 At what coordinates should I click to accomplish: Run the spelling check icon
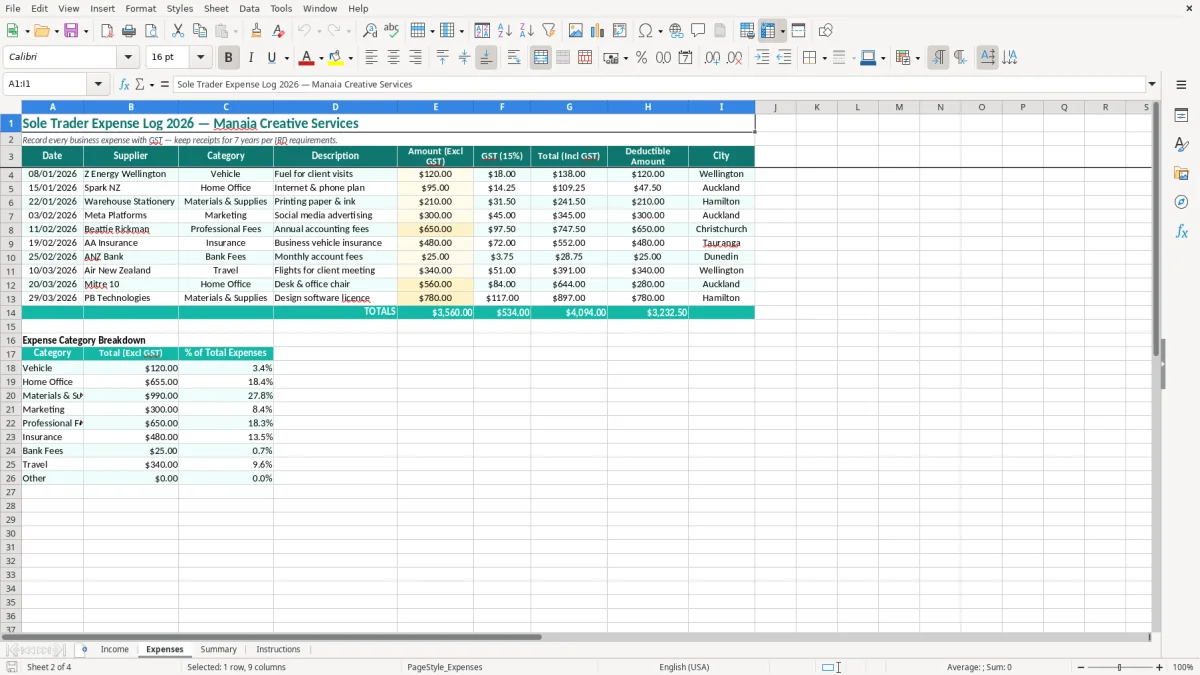(392, 31)
